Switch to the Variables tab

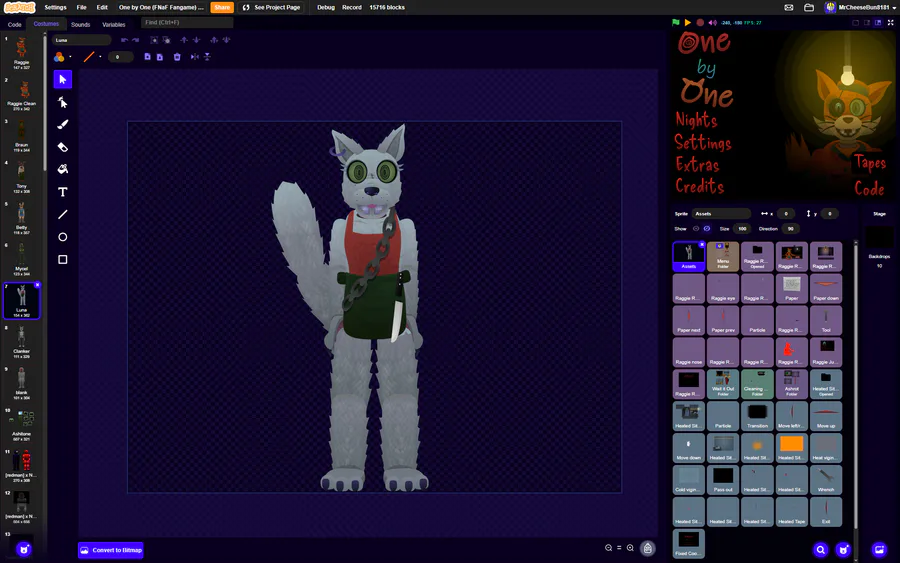[x=114, y=25]
